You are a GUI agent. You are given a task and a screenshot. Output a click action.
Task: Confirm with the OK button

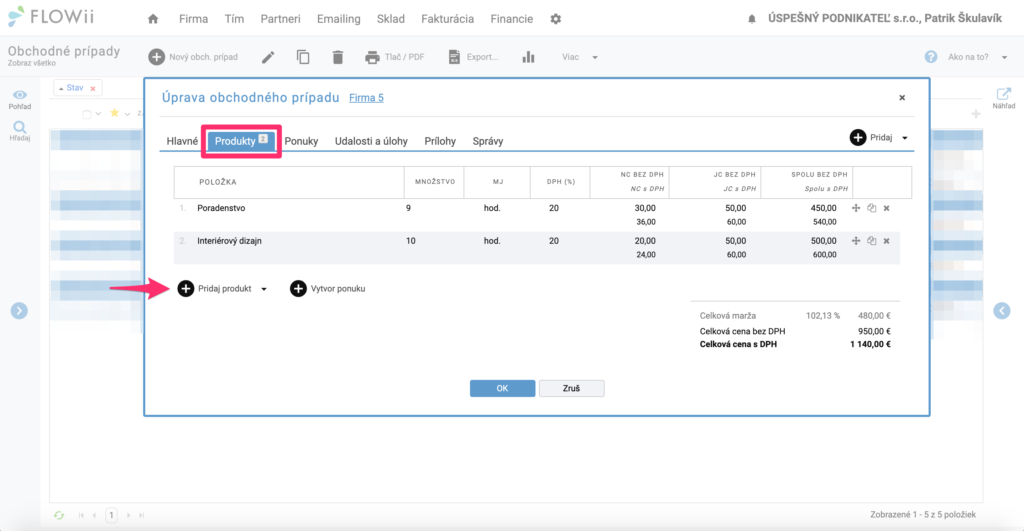pyautogui.click(x=502, y=389)
